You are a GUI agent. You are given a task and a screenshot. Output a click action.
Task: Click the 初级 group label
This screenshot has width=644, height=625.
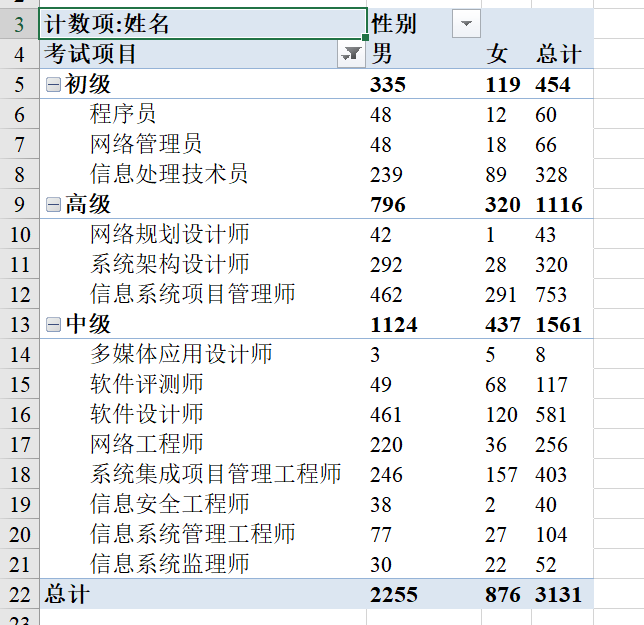point(87,84)
